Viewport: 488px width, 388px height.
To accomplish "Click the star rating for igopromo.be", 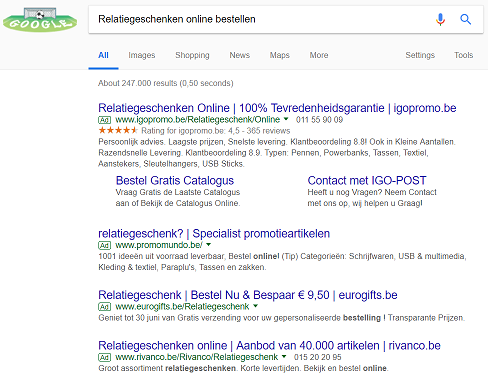I will [x=118, y=130].
